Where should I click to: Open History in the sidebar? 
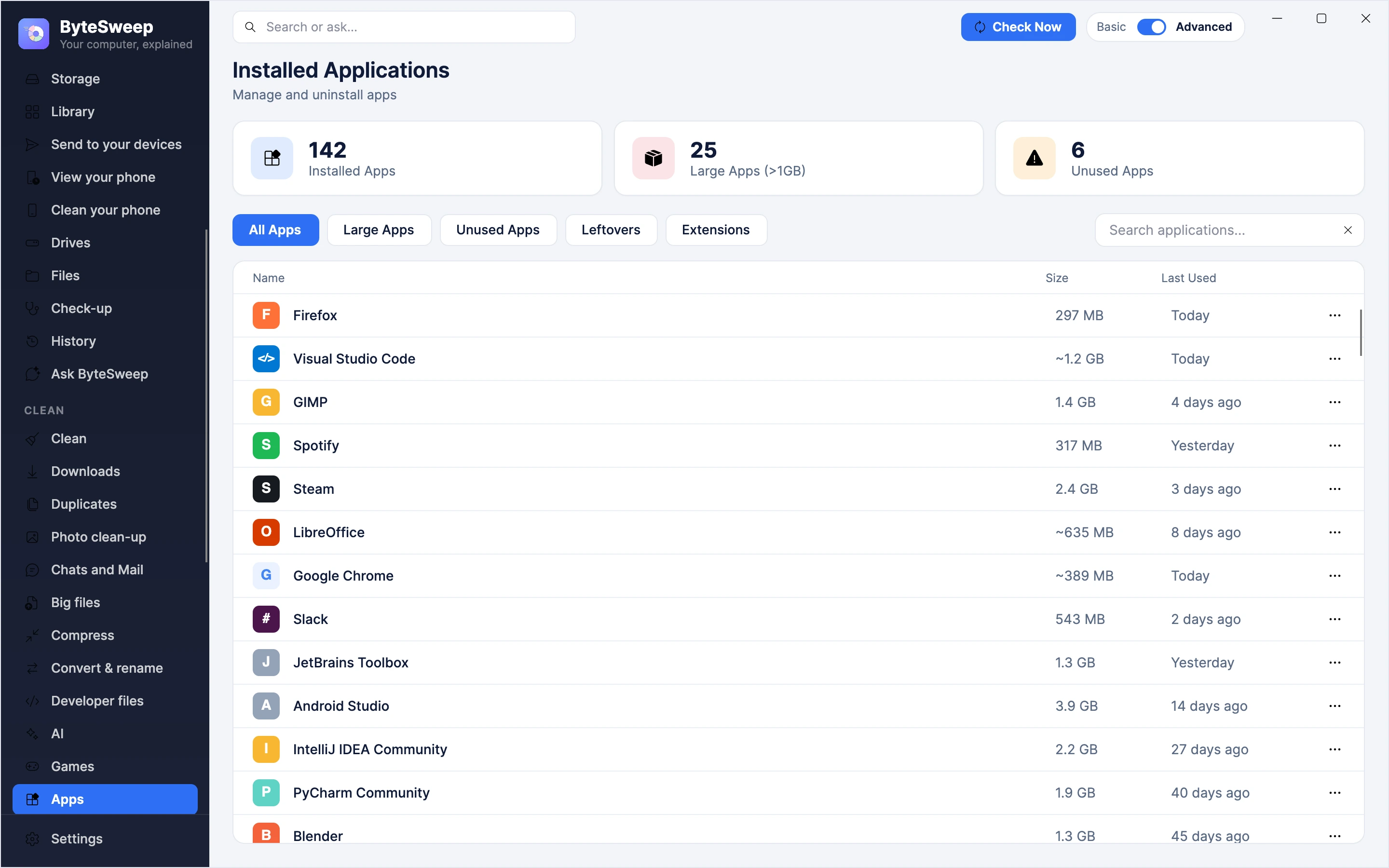[x=105, y=341]
